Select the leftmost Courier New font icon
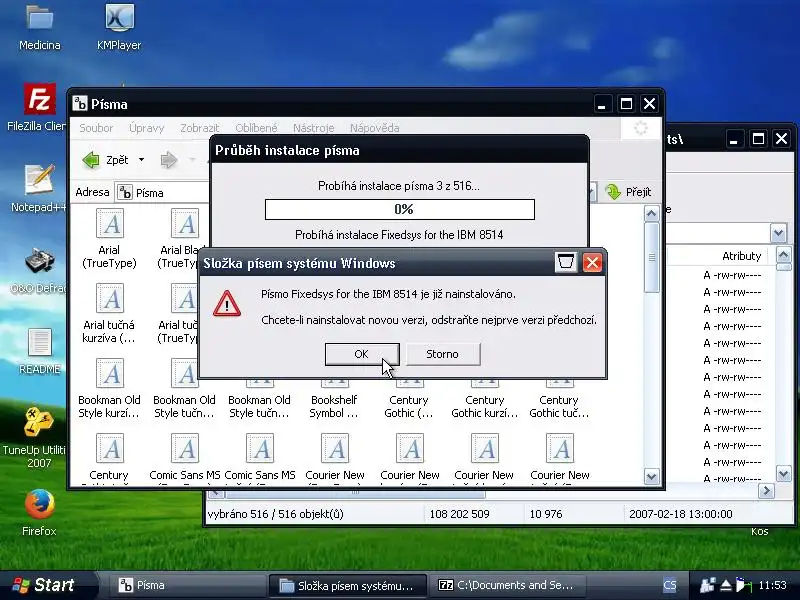800x600 pixels. click(335, 449)
